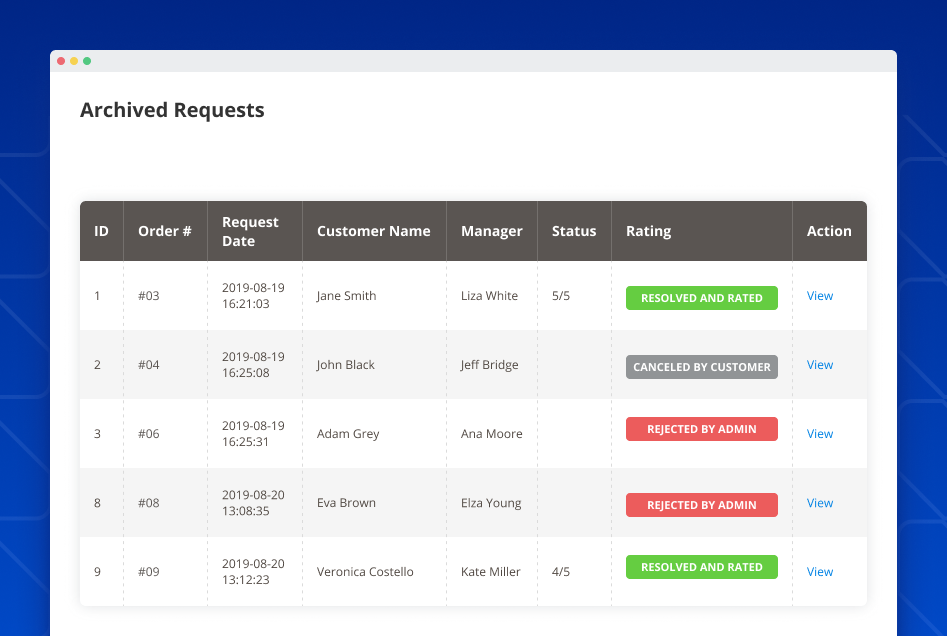
Task: Select the CANCELED BY CUSTOMER status badge
Action: tap(701, 366)
